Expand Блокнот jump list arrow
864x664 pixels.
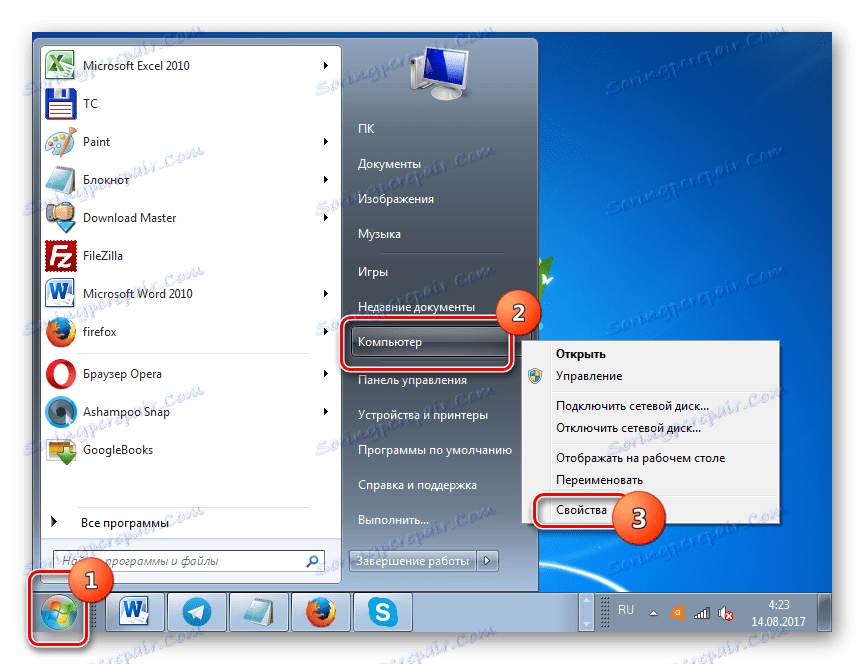[x=326, y=180]
